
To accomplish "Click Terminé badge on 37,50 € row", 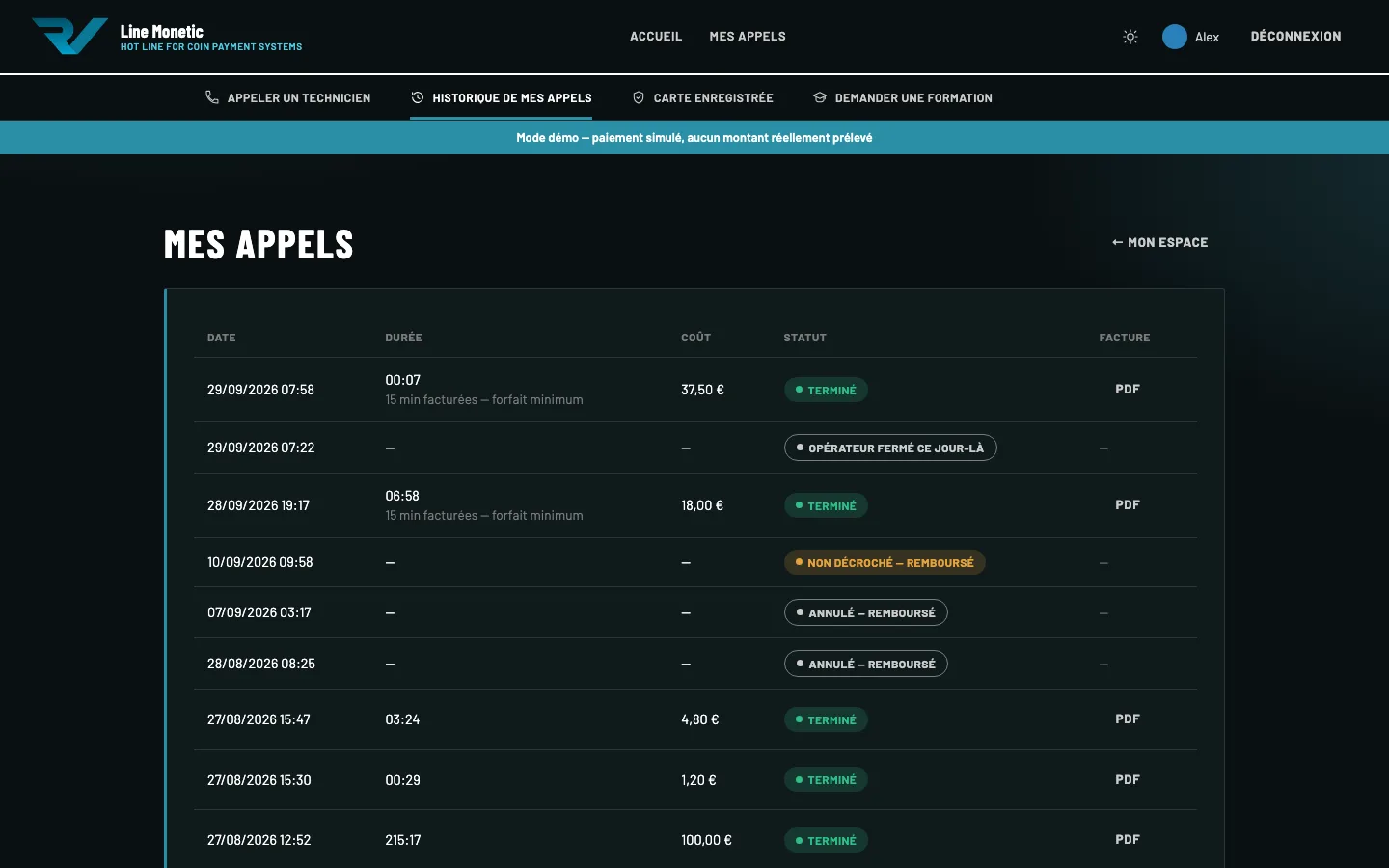I will click(x=826, y=391).
